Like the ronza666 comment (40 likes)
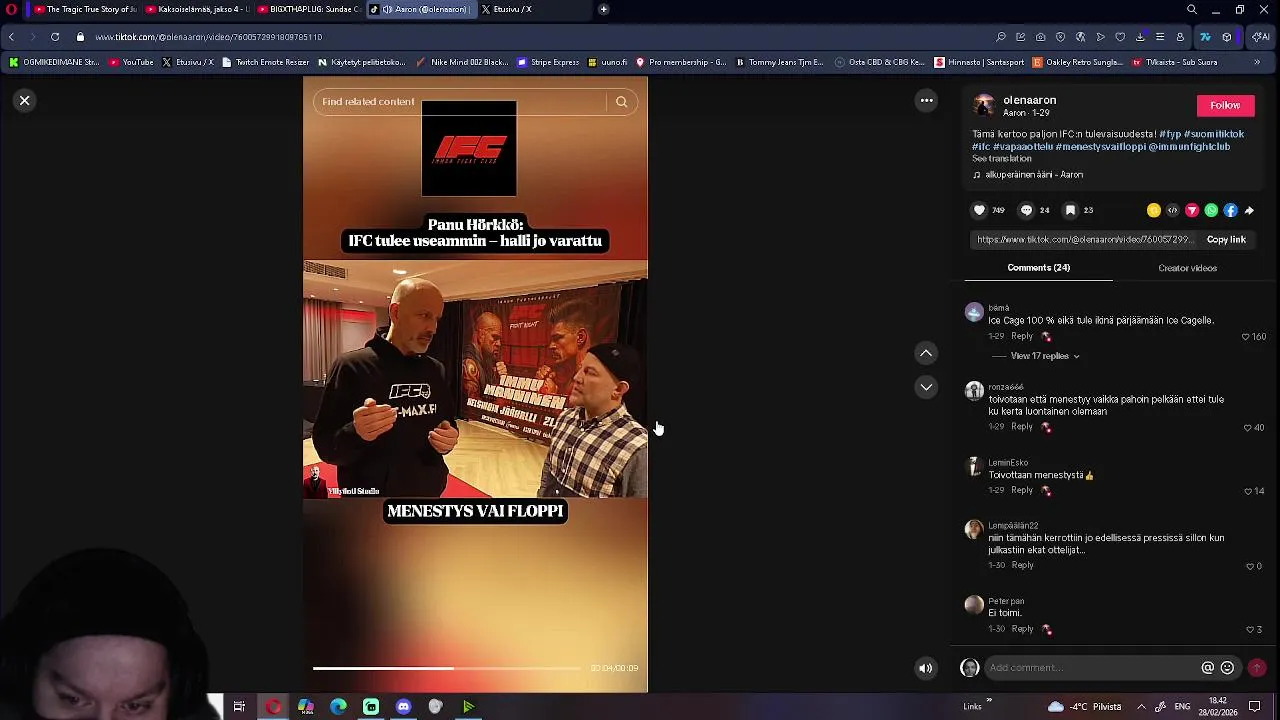This screenshot has width=1280, height=720. (1247, 428)
